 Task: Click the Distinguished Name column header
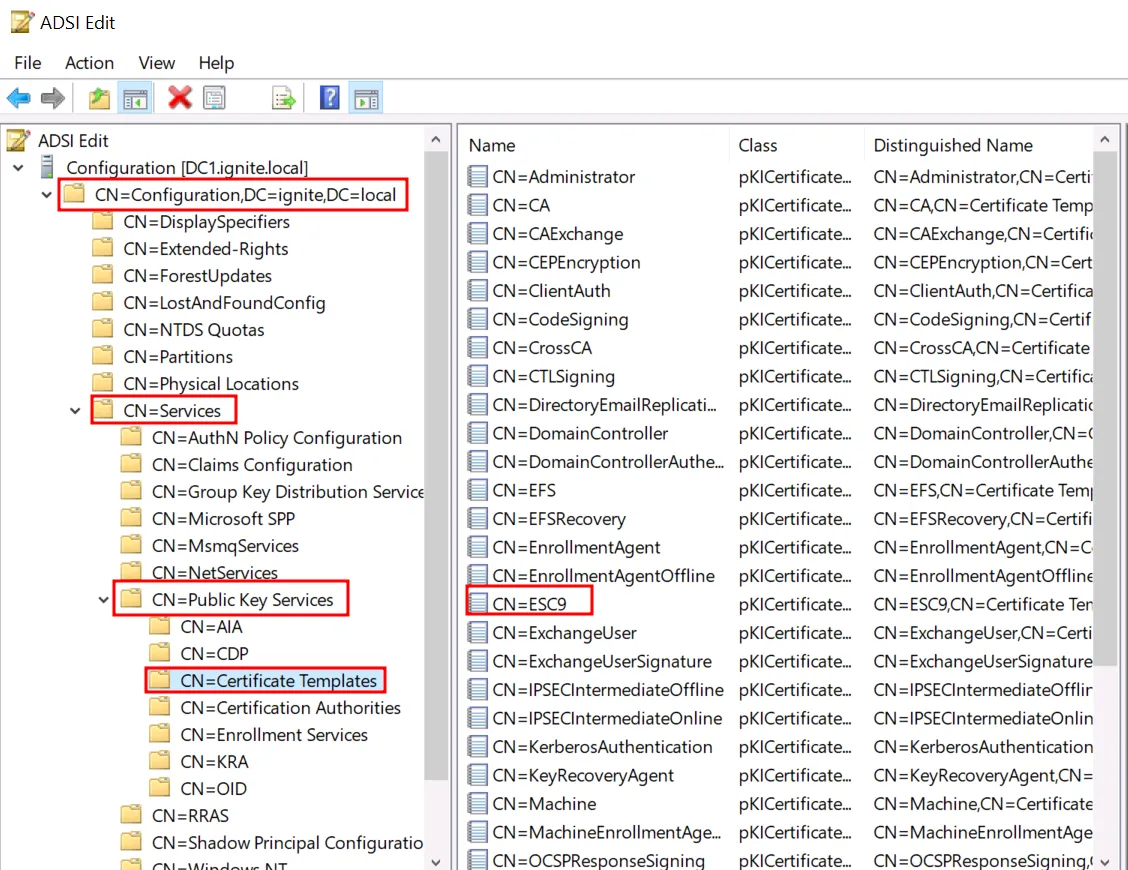[x=952, y=146]
